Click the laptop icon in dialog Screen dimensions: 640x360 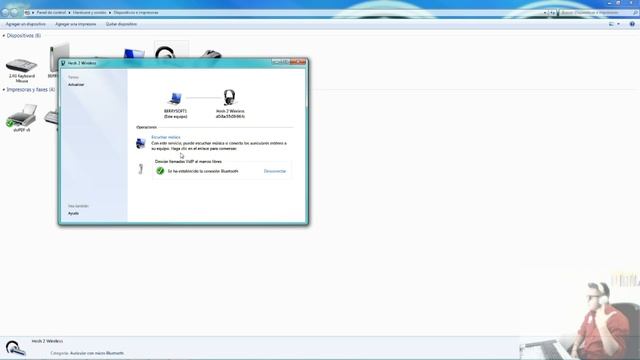(x=175, y=98)
